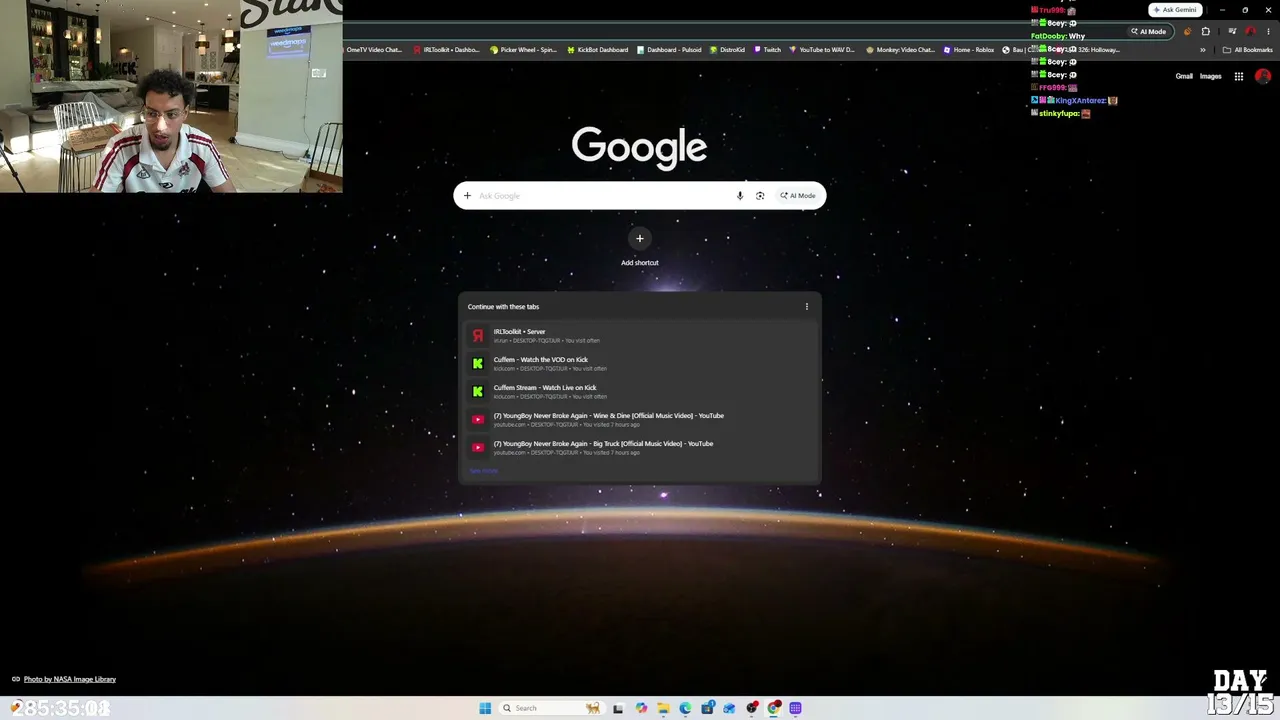Open Microsoft Edge from the taskbar
The height and width of the screenshot is (720, 1280).
(x=685, y=708)
